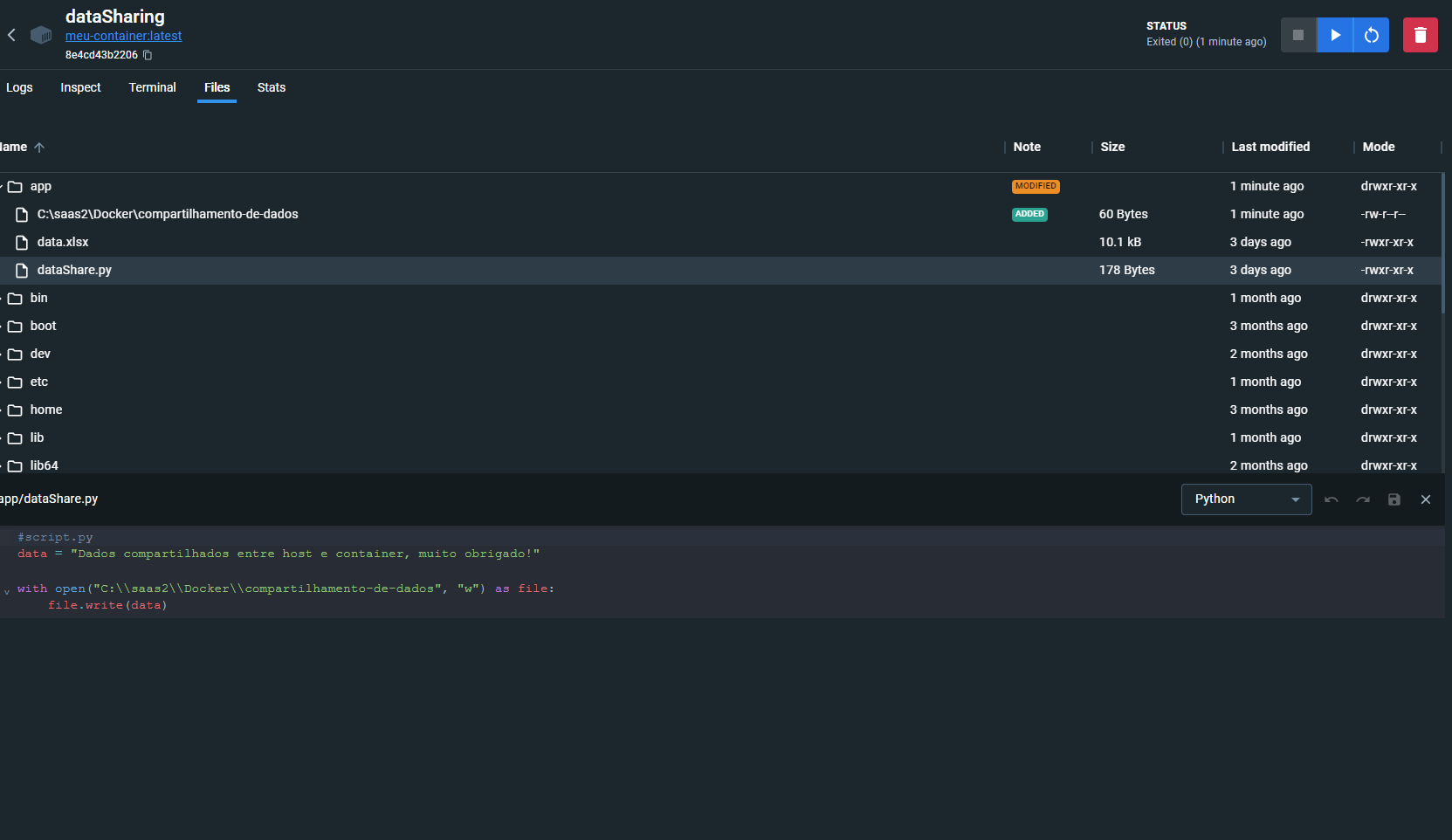Click the Exited (0) status text
Image resolution: width=1452 pixels, height=840 pixels.
click(1206, 42)
